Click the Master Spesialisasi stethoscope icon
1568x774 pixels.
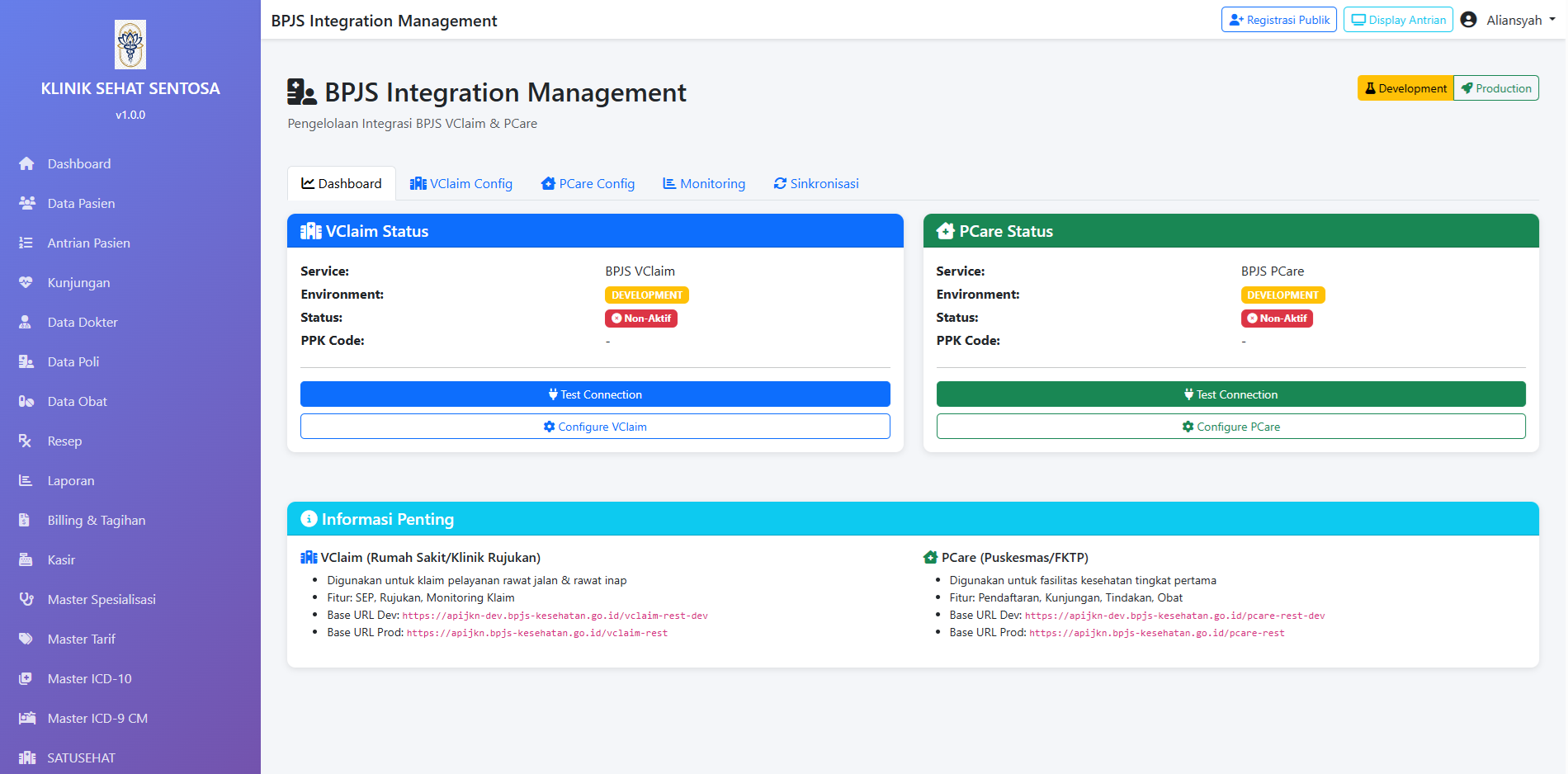26,599
